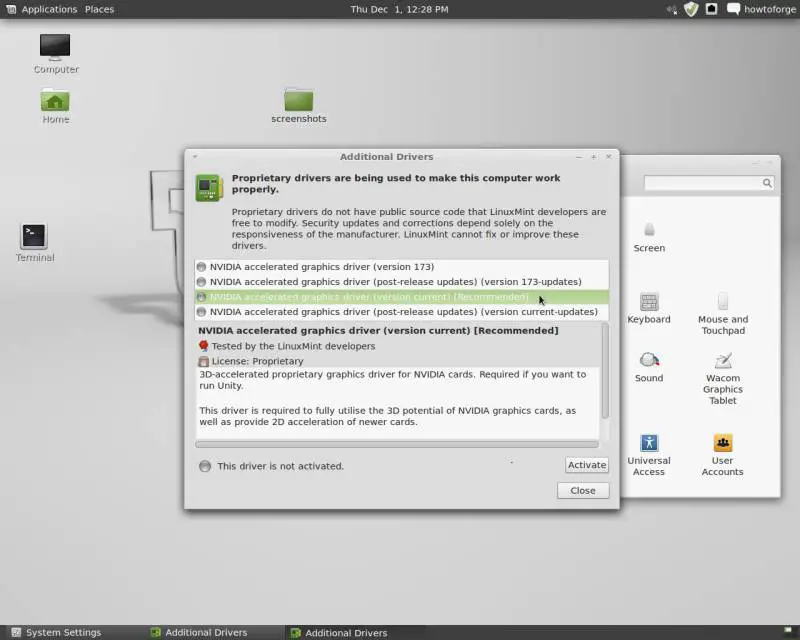Open the Additional Drivers window menu button
Screen dimensions: 800x640
click(x=195, y=157)
